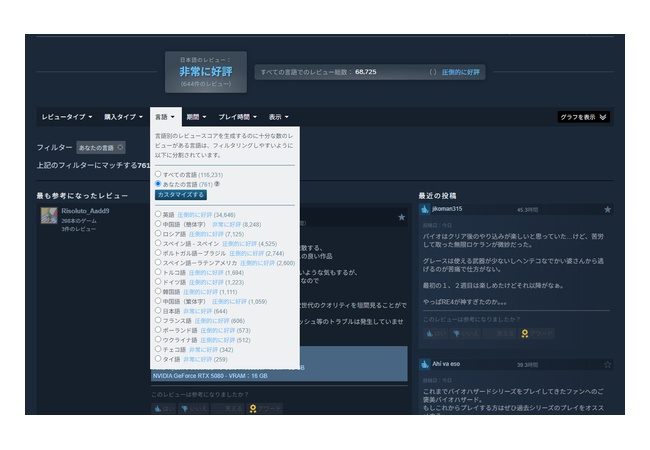Select スペイン語 - スペイン radio button

pyautogui.click(x=158, y=243)
